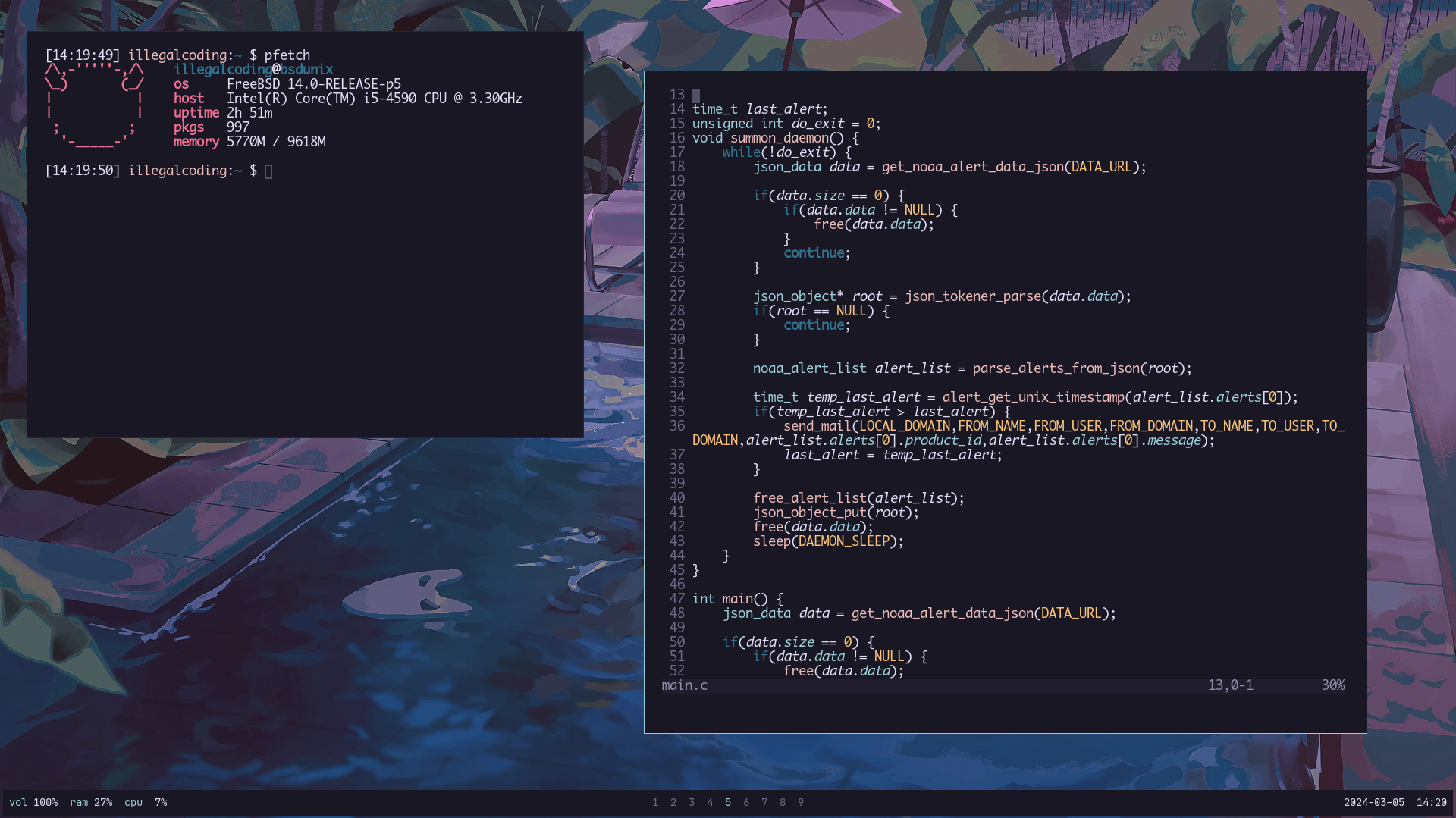Click line number 47 in vim gutter
Image resolution: width=1456 pixels, height=818 pixels.
[677, 599]
